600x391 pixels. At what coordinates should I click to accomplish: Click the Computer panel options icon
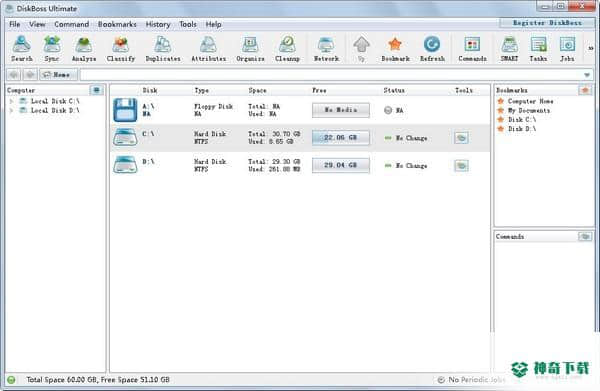click(96, 90)
